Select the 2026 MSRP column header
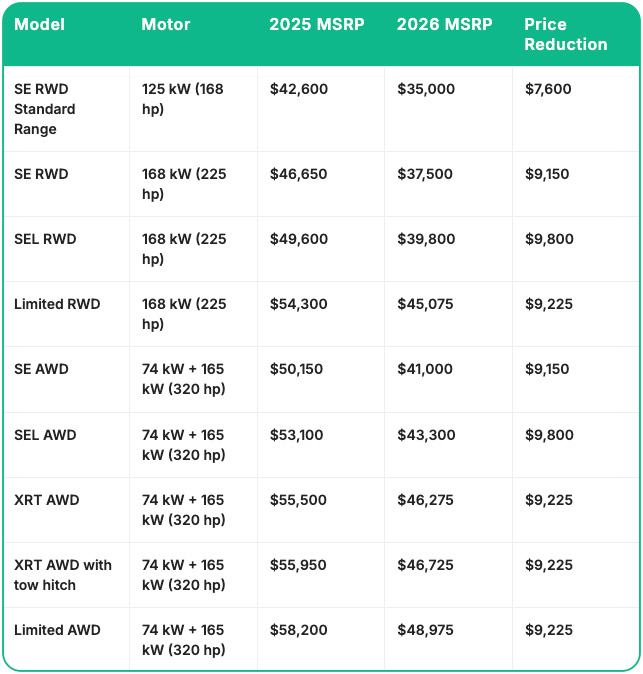Screen dimensions: 643x674 (x=444, y=24)
